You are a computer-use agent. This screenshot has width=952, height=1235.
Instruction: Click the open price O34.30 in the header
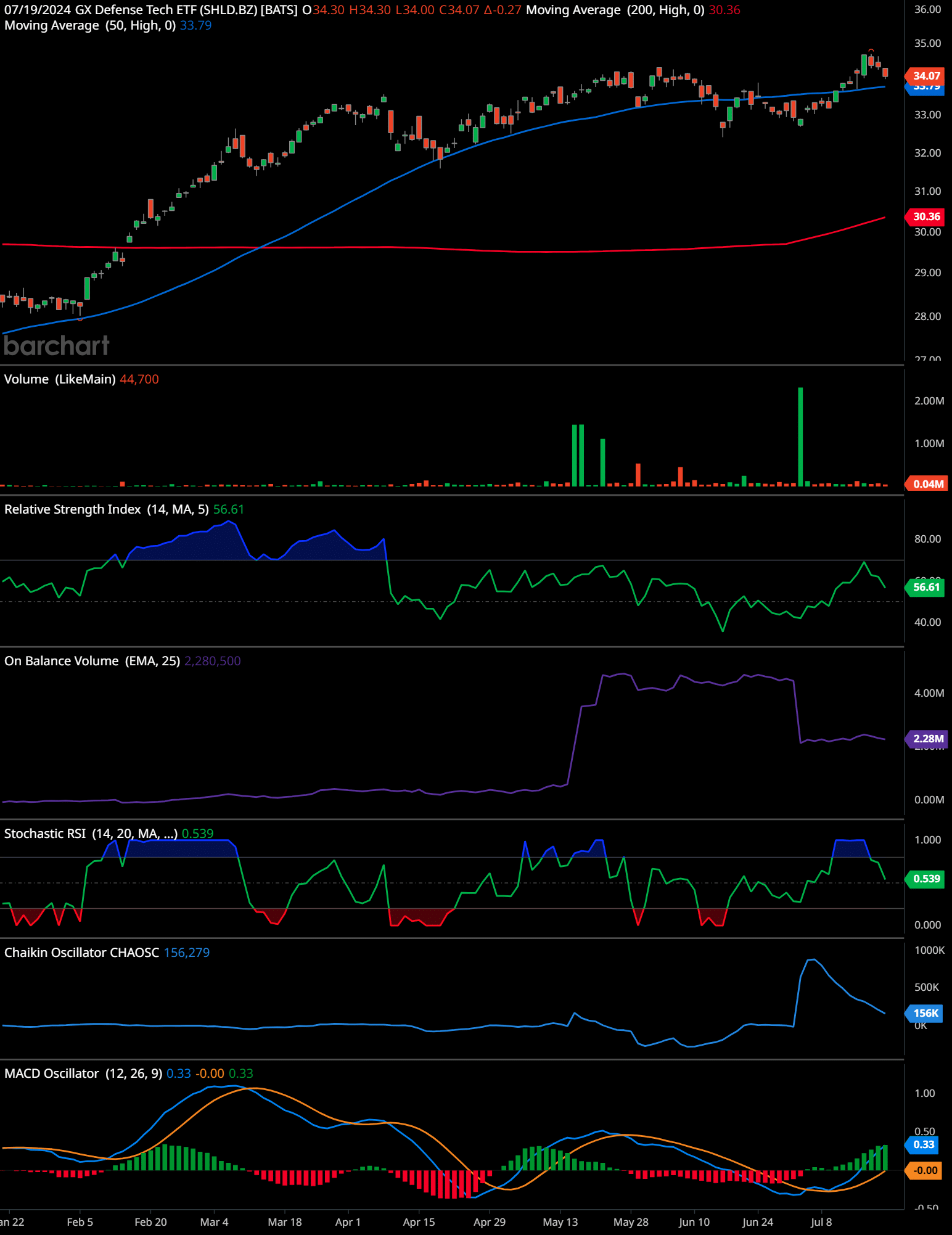click(x=323, y=10)
